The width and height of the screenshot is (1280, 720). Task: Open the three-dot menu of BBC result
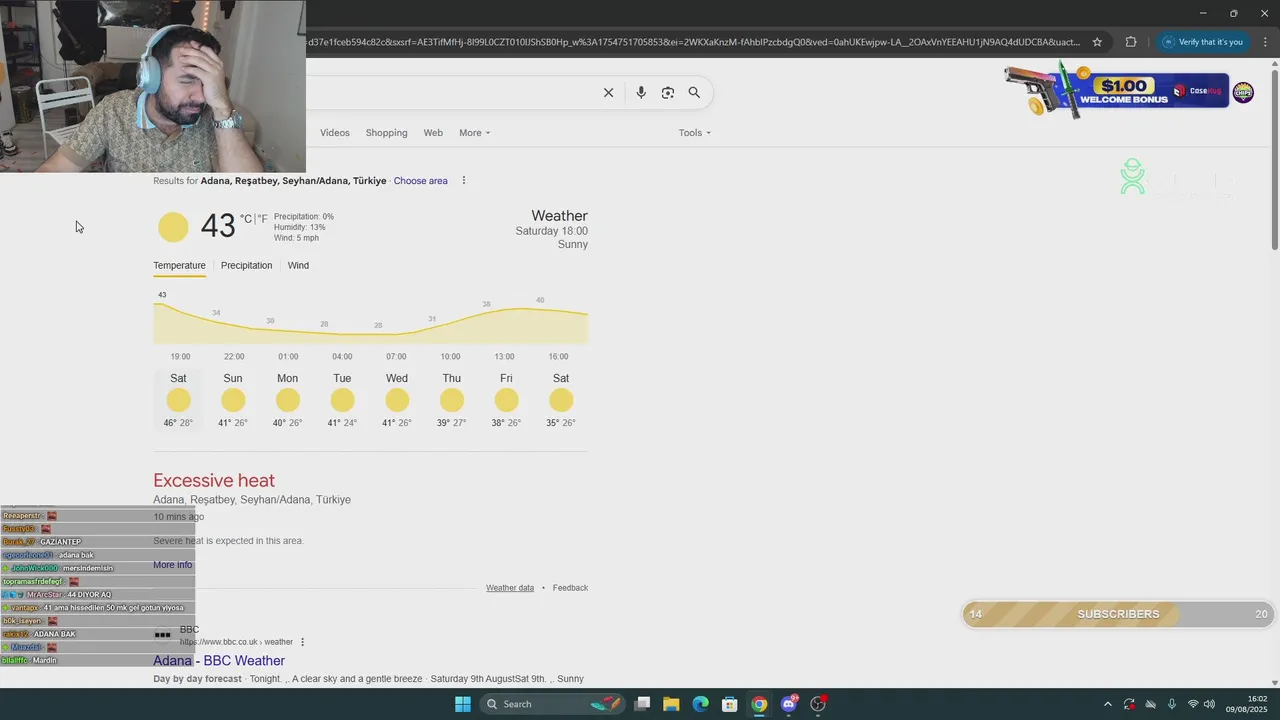click(x=302, y=642)
